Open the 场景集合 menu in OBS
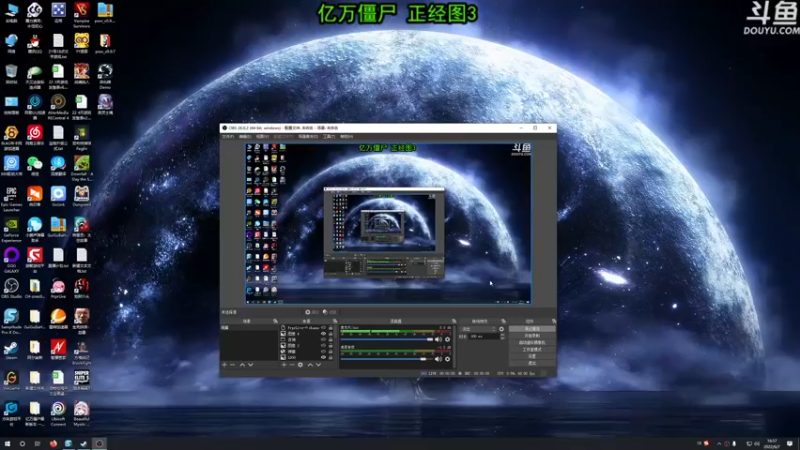The image size is (800, 450). pos(308,136)
